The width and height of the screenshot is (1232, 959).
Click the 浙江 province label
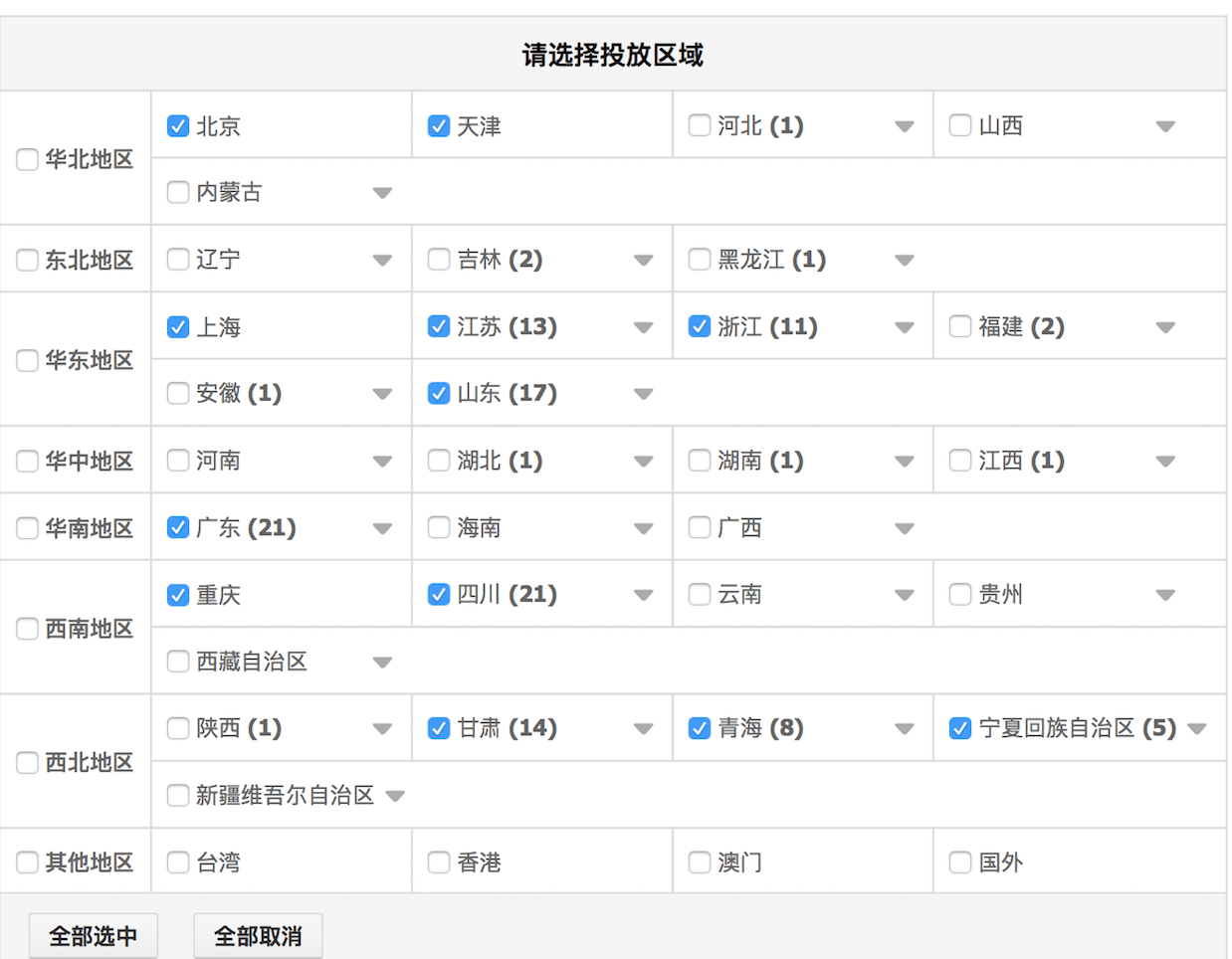click(739, 327)
